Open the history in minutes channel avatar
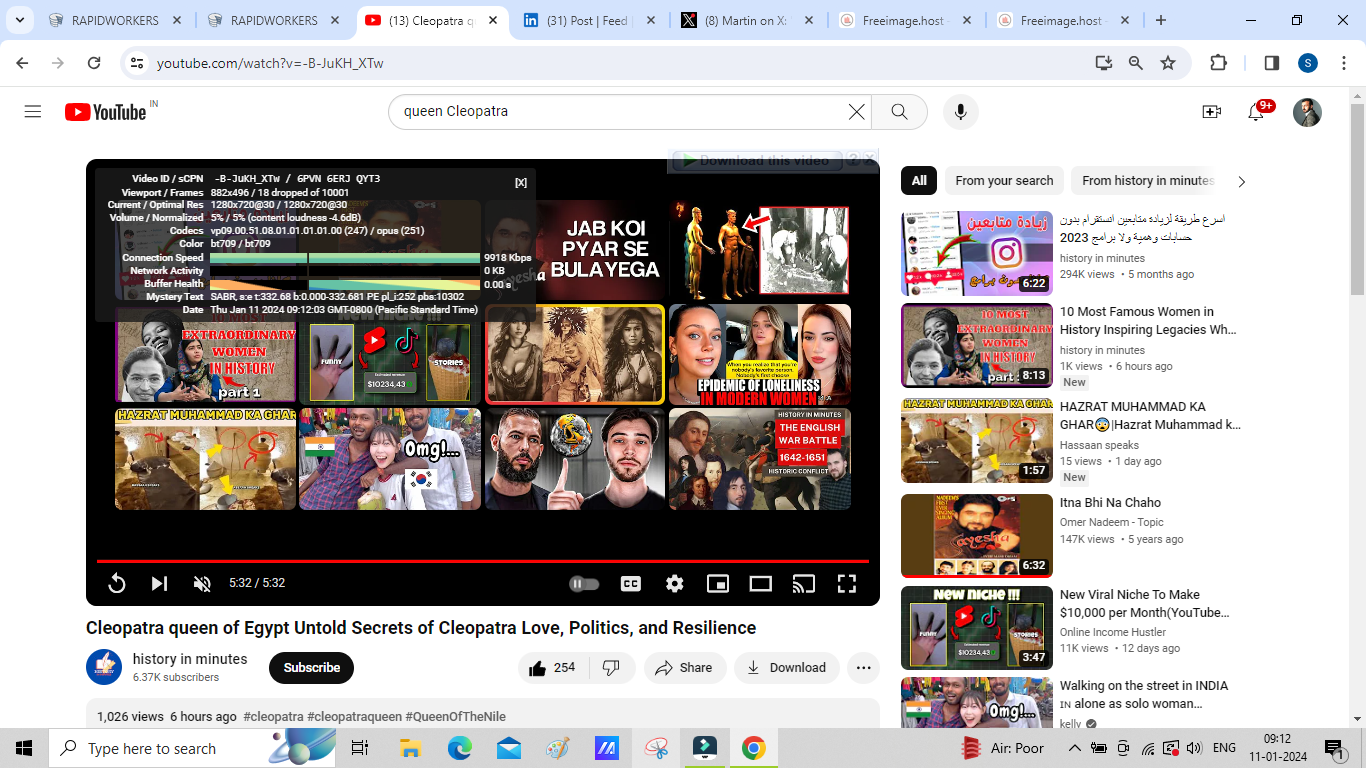 (104, 667)
